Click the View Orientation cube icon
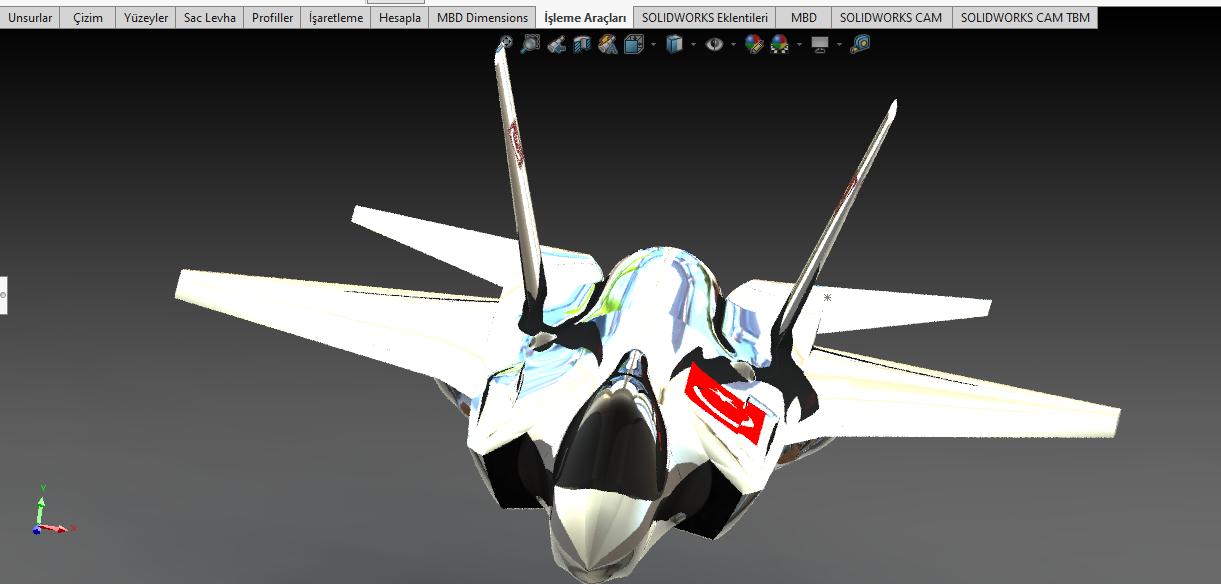This screenshot has width=1221, height=584. [634, 44]
